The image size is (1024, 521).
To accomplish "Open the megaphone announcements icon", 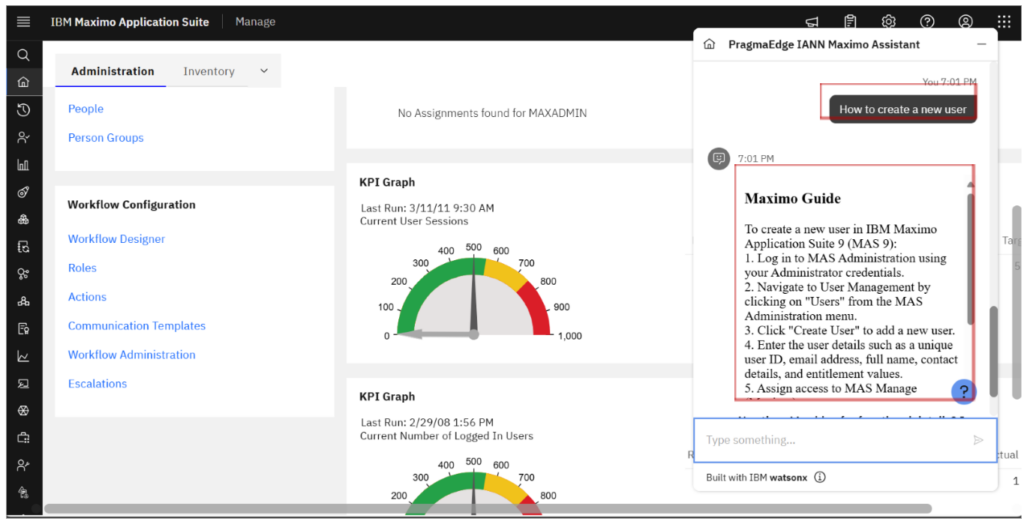I will pos(812,22).
